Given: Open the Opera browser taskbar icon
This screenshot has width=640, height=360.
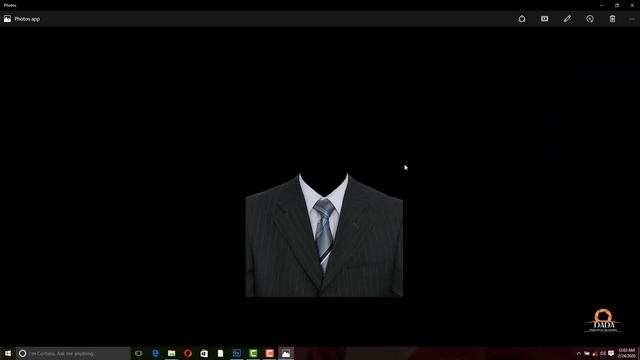Looking at the screenshot, I should point(188,353).
